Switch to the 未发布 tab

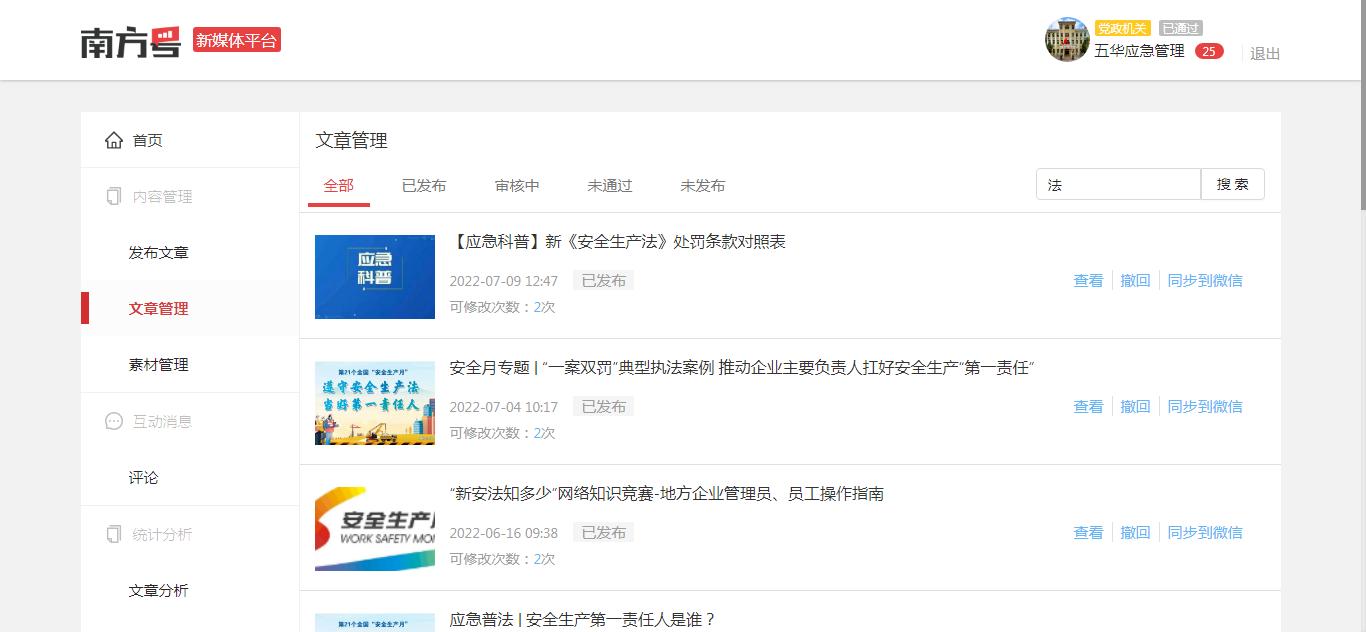point(703,185)
